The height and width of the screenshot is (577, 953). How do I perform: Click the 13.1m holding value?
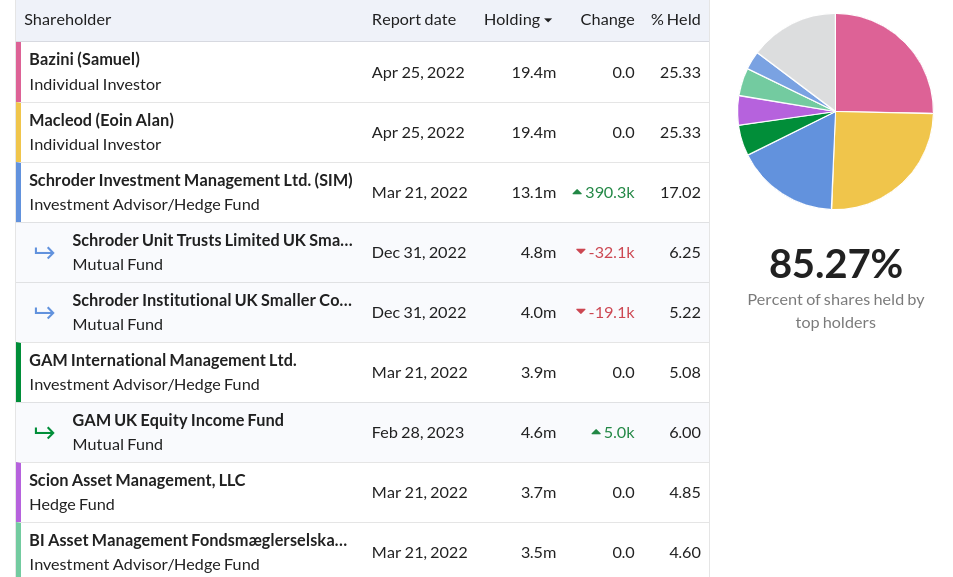click(x=534, y=192)
